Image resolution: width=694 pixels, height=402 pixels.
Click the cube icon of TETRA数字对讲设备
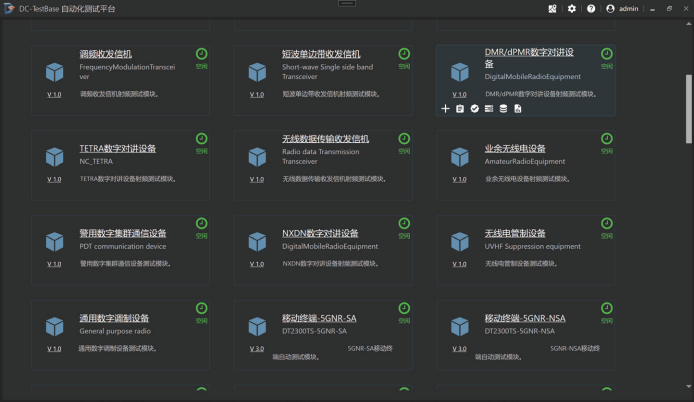point(54,157)
